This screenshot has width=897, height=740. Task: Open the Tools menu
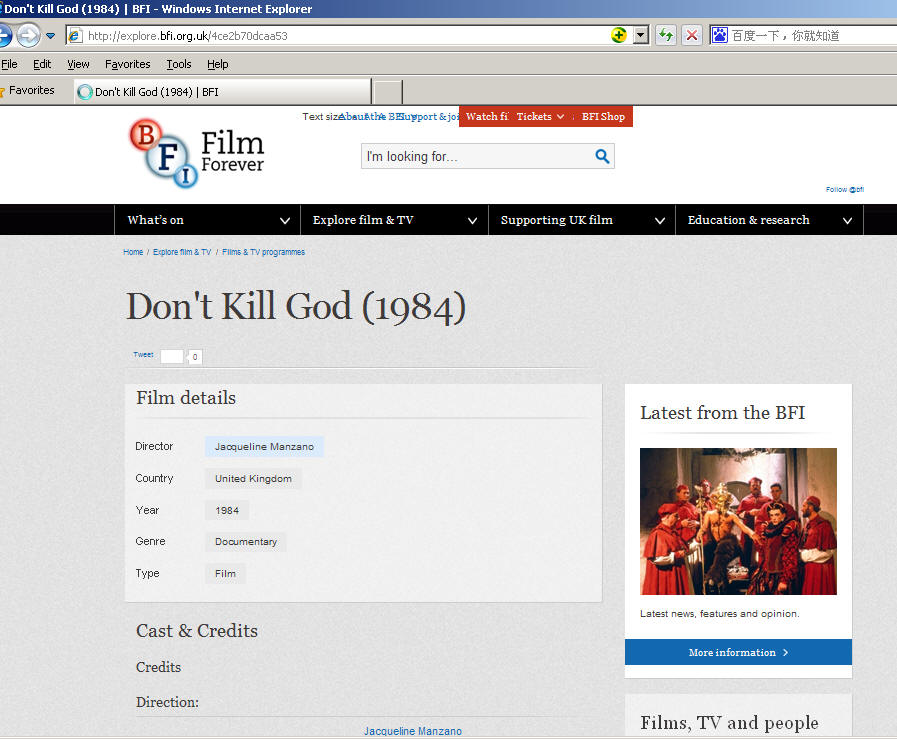178,64
